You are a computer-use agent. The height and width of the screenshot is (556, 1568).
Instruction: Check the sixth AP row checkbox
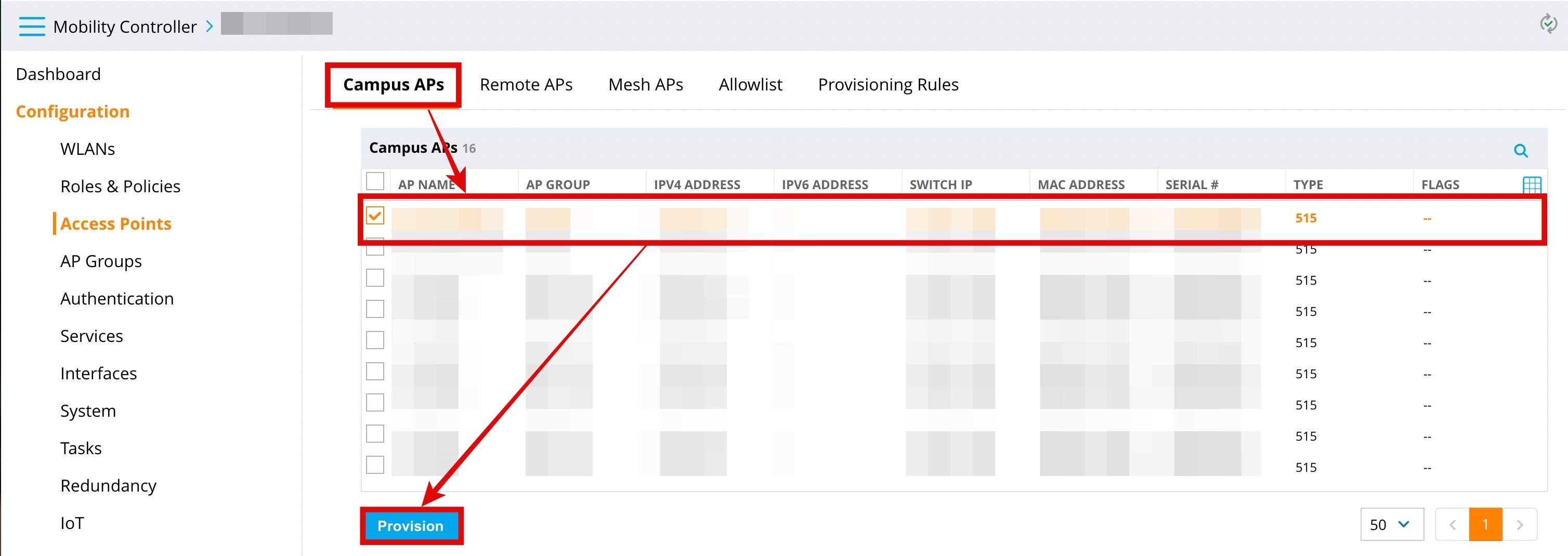click(375, 371)
